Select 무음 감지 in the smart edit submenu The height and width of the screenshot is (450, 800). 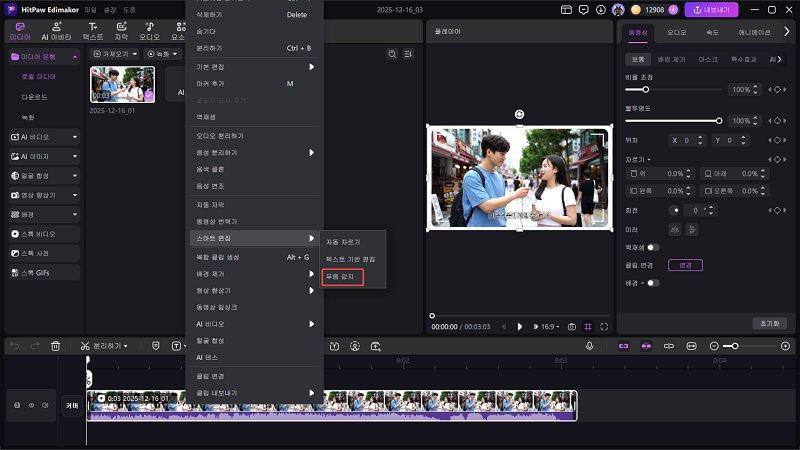pos(343,277)
